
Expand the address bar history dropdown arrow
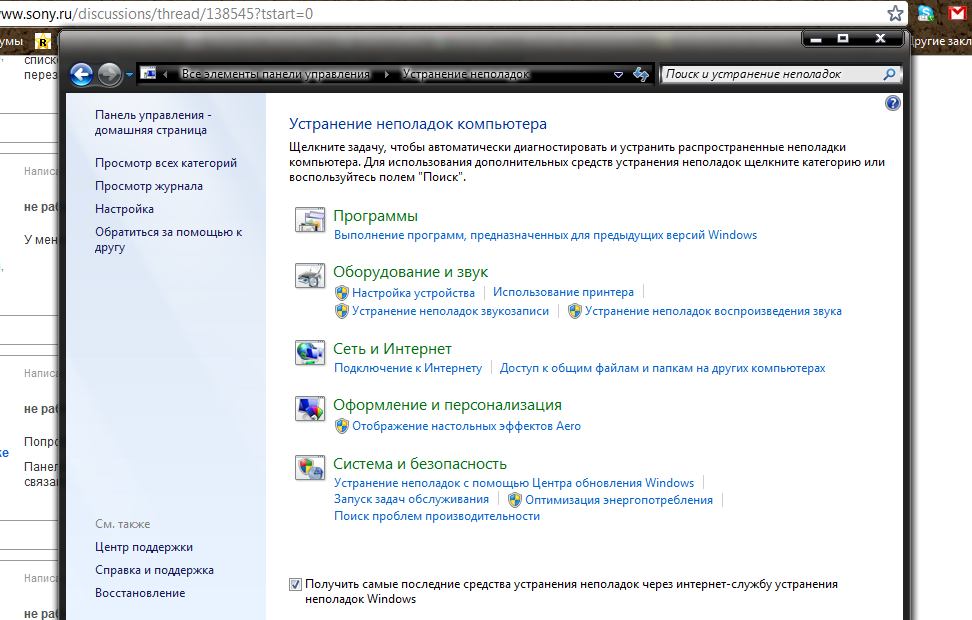pos(618,75)
